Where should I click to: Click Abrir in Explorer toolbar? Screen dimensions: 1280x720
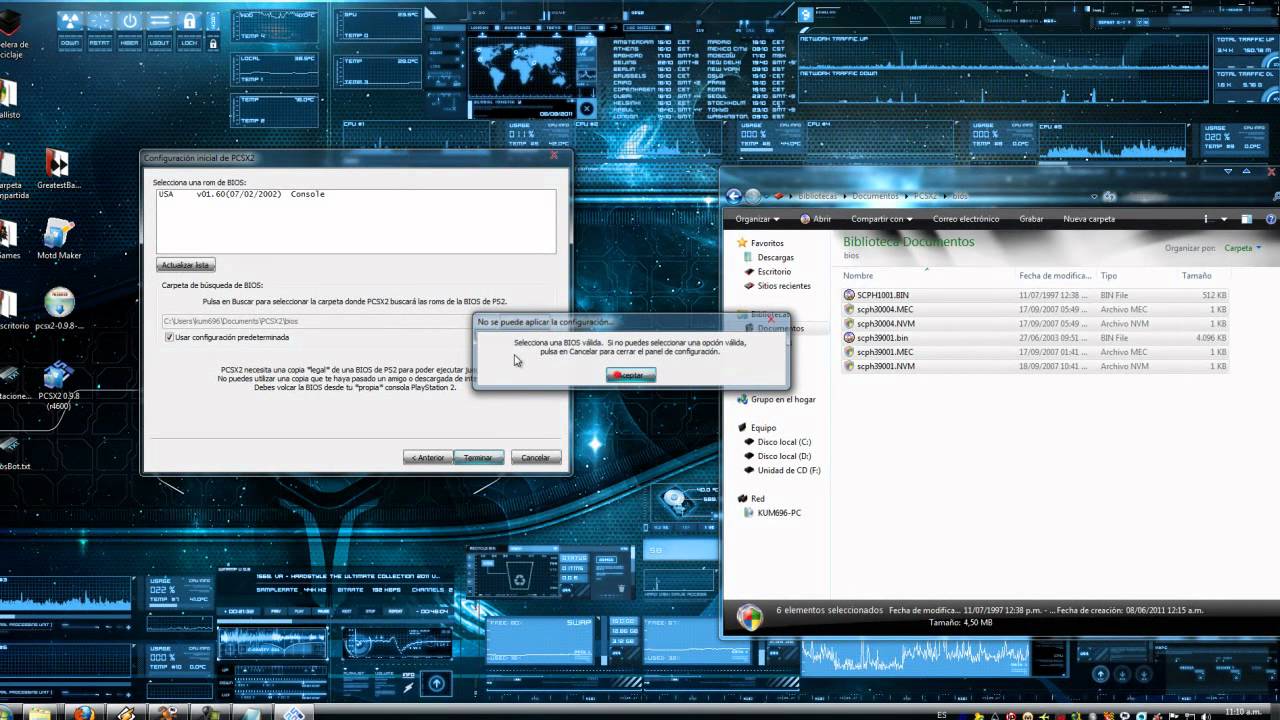(x=816, y=219)
